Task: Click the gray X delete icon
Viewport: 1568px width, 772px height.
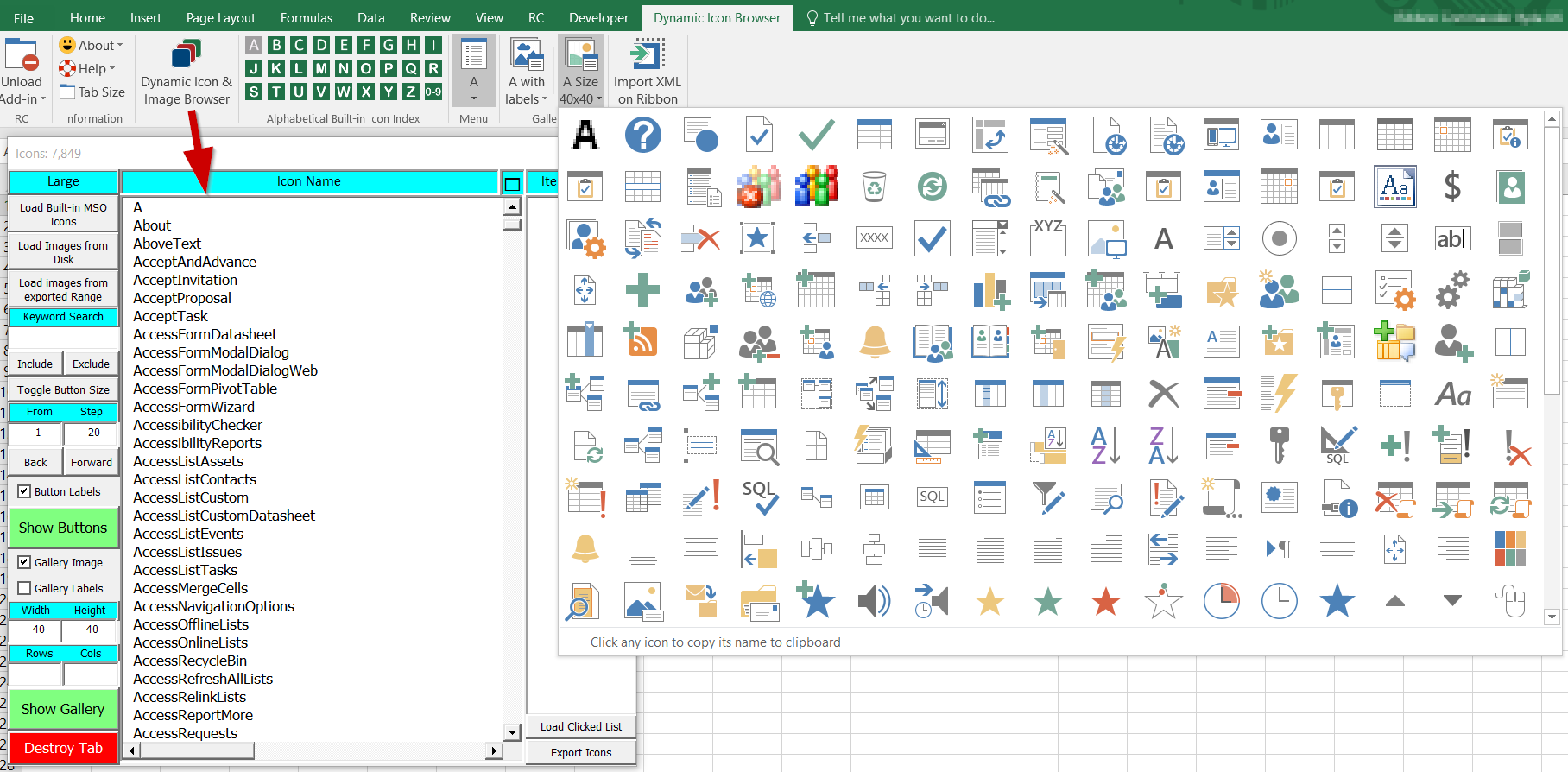Action: coord(1164,394)
